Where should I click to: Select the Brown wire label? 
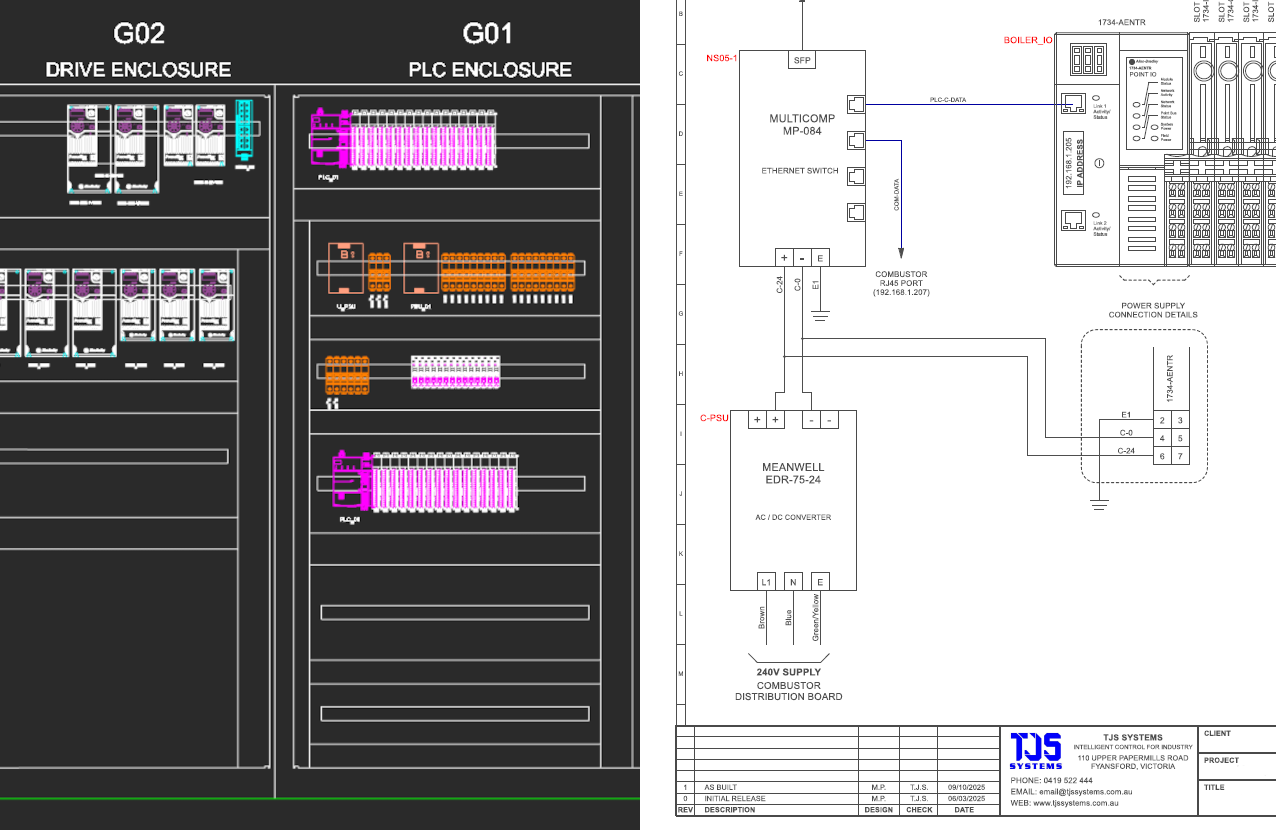pyautogui.click(x=763, y=616)
